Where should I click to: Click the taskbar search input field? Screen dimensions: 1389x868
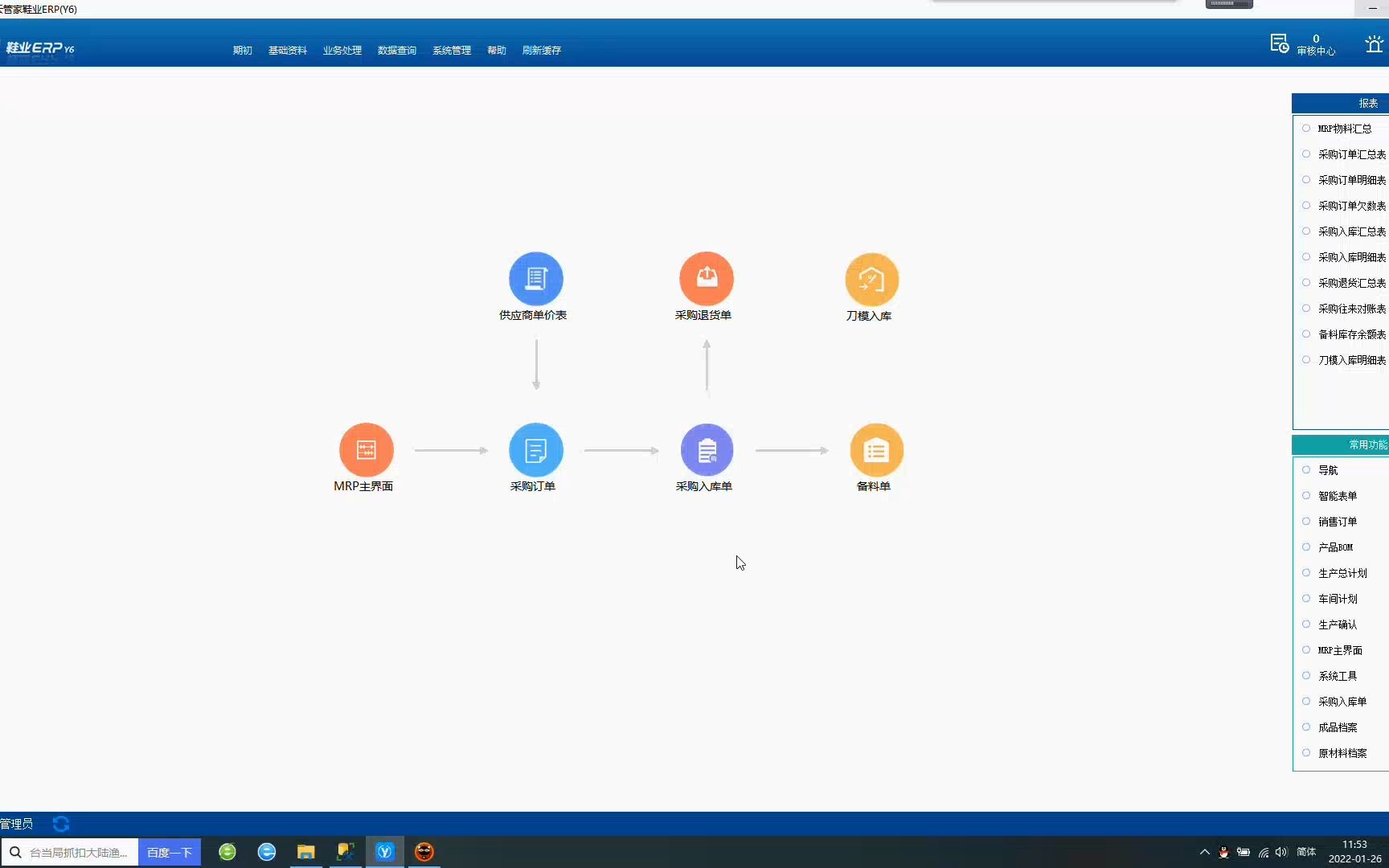79,852
